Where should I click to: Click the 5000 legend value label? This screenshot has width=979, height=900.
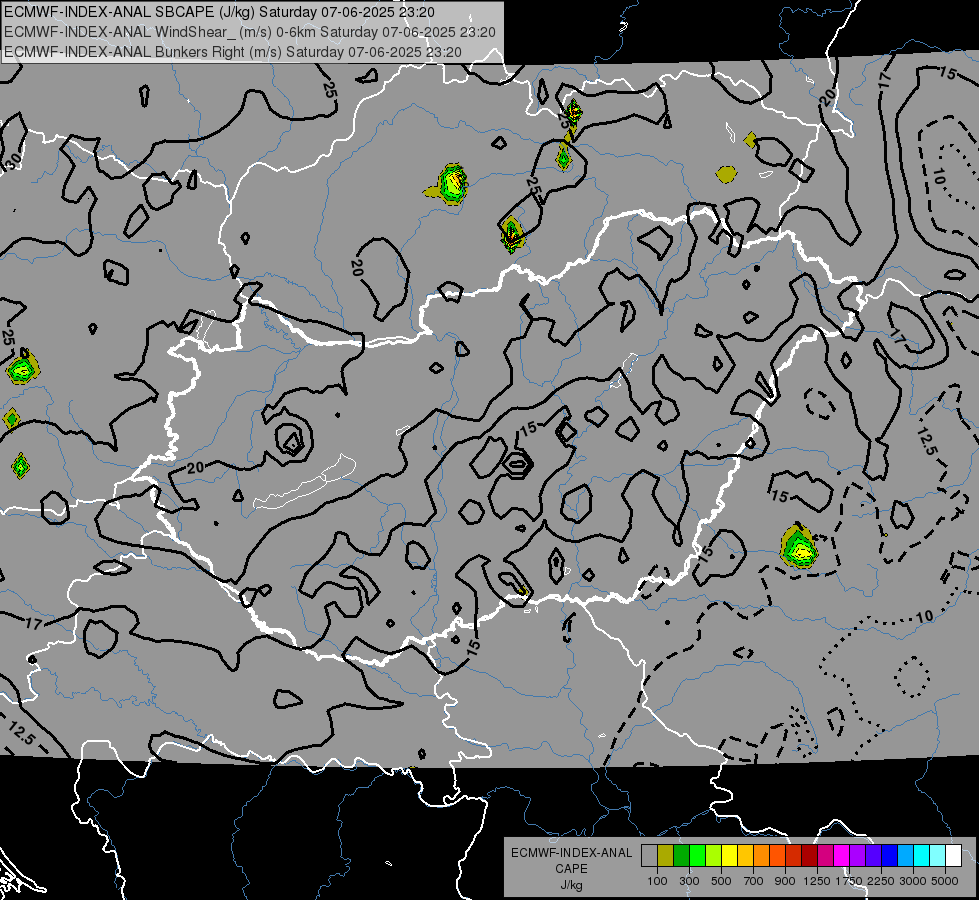click(x=945, y=881)
